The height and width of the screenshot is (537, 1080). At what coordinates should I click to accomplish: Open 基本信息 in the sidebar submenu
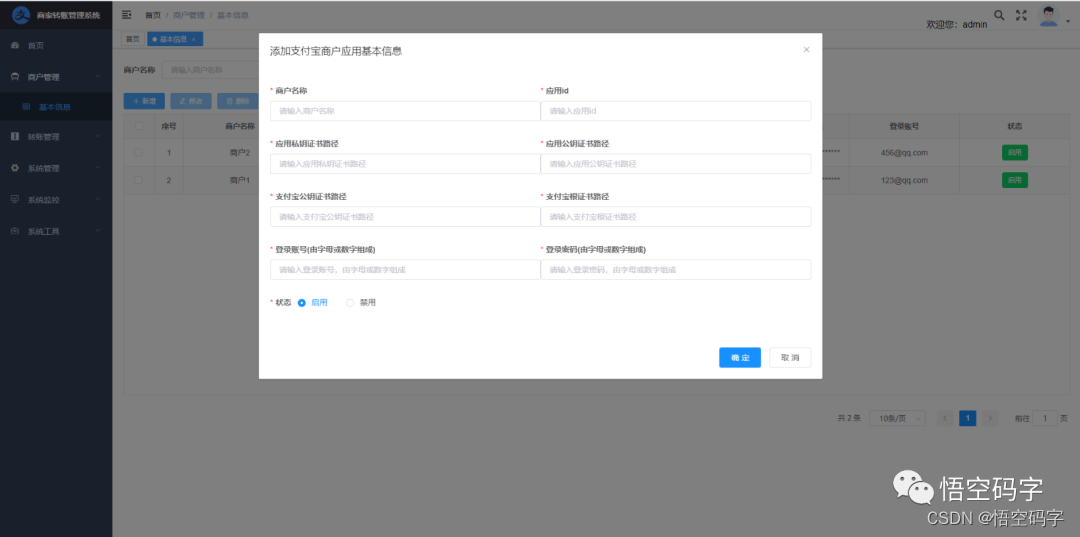(x=56, y=107)
